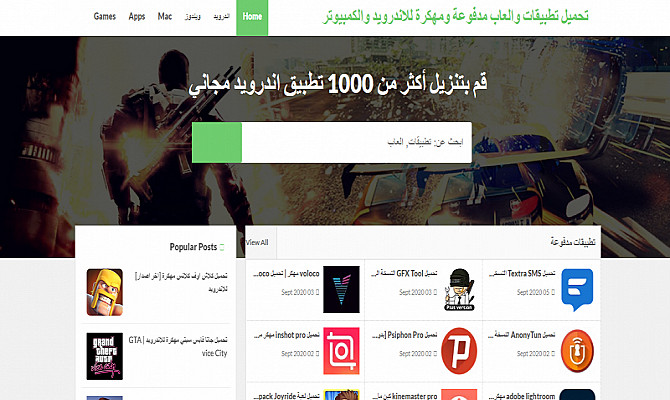Click the date under inshot pro post

(300, 354)
